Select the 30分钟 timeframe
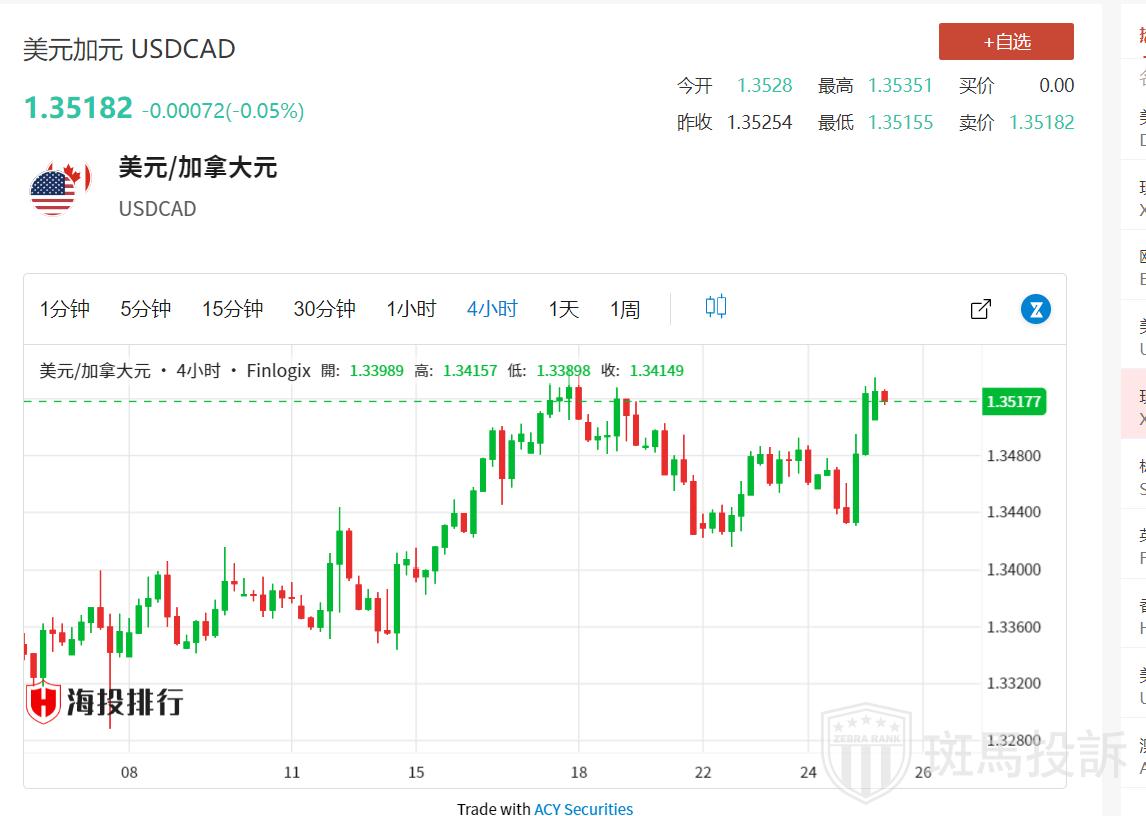 324,309
